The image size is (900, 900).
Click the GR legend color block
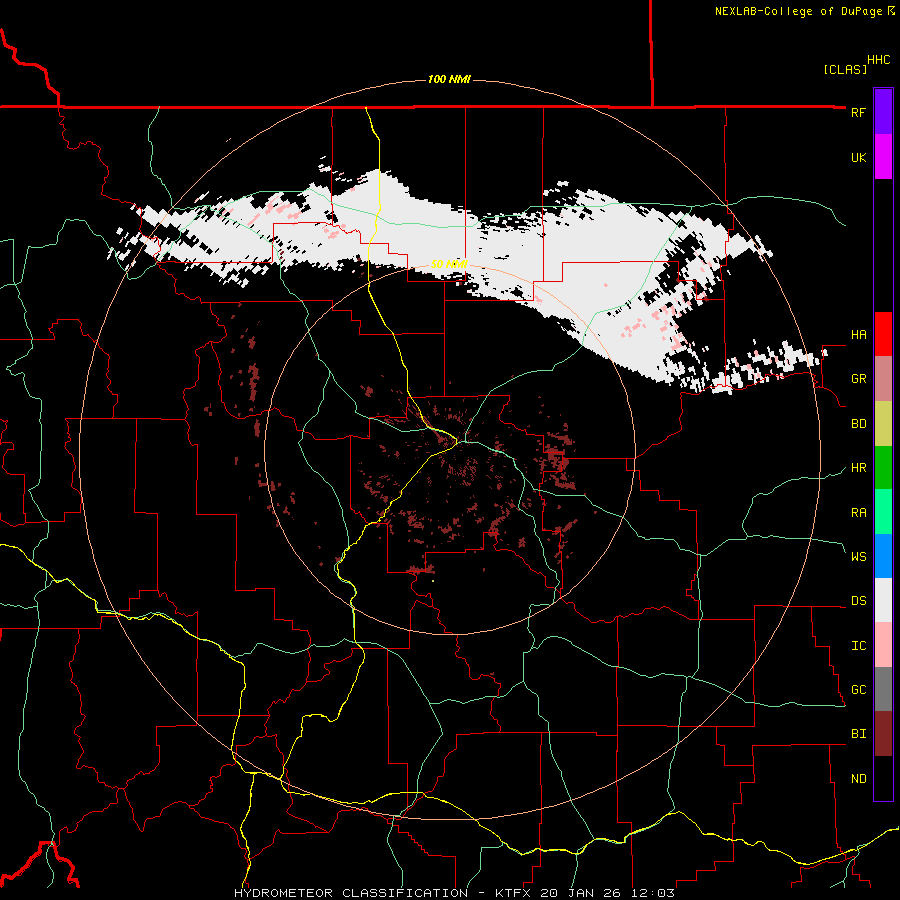pyautogui.click(x=883, y=379)
